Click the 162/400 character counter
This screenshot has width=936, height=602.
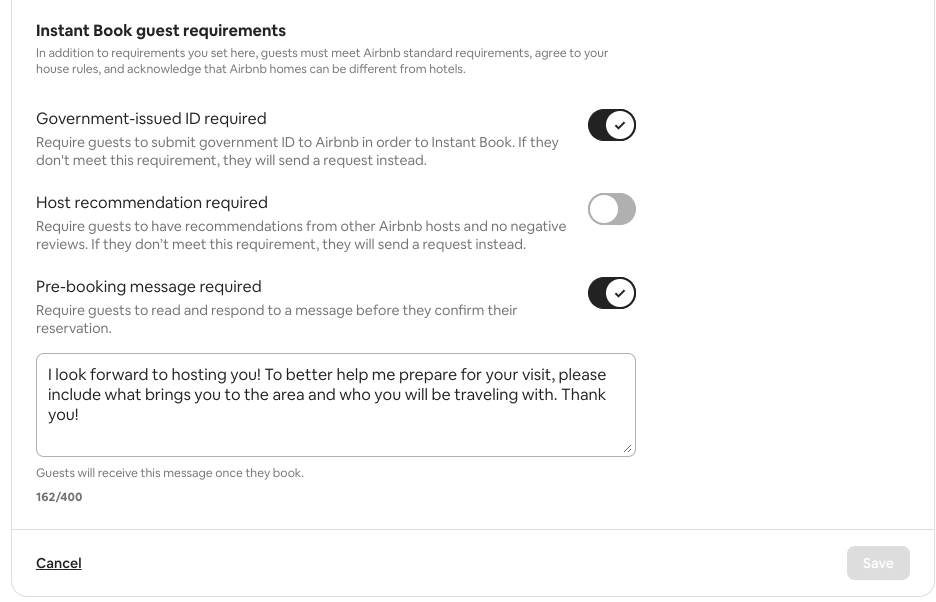point(59,497)
